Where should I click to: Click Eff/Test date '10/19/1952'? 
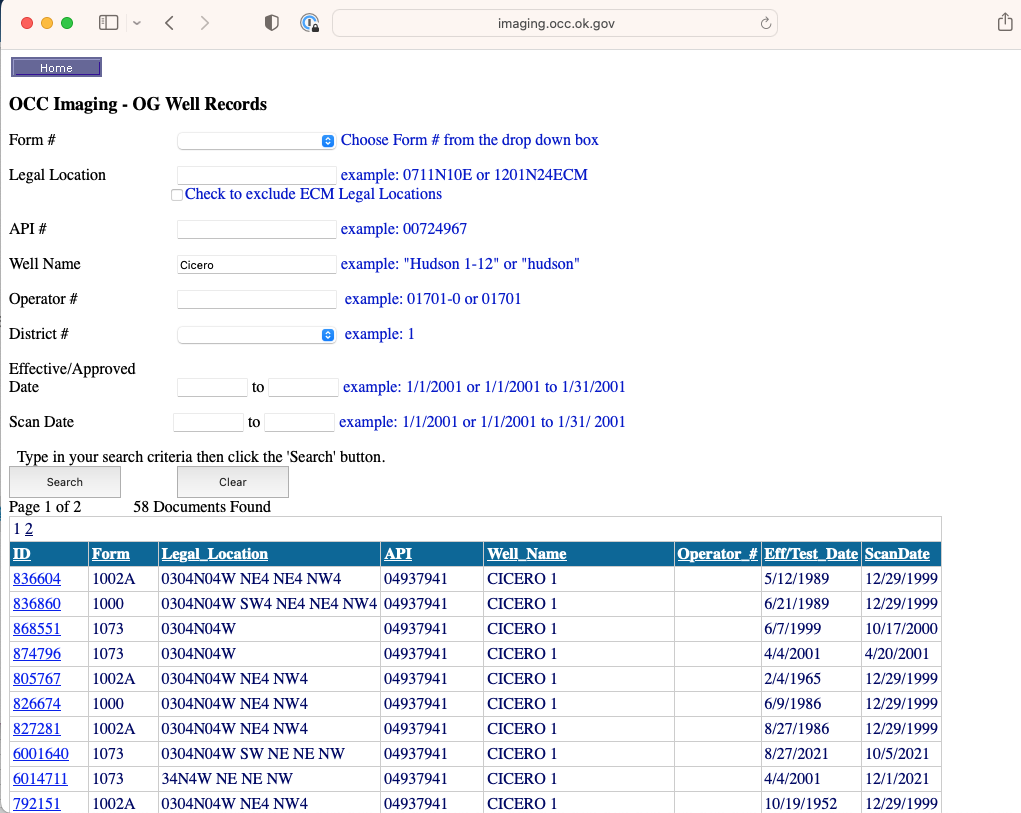800,804
